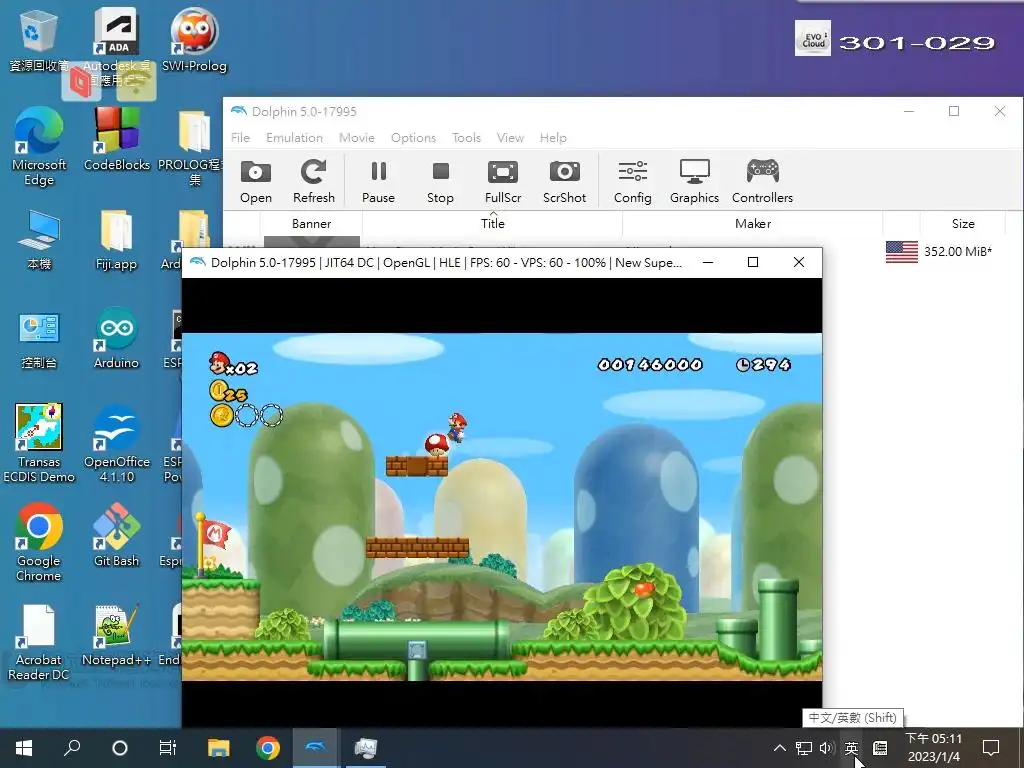Screen dimensions: 1024x768
Task: Open Chrome from the taskbar
Action: coord(267,748)
